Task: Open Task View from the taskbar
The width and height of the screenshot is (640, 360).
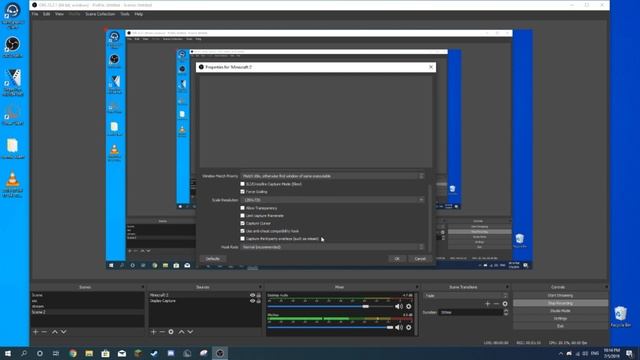Action: 56,353
